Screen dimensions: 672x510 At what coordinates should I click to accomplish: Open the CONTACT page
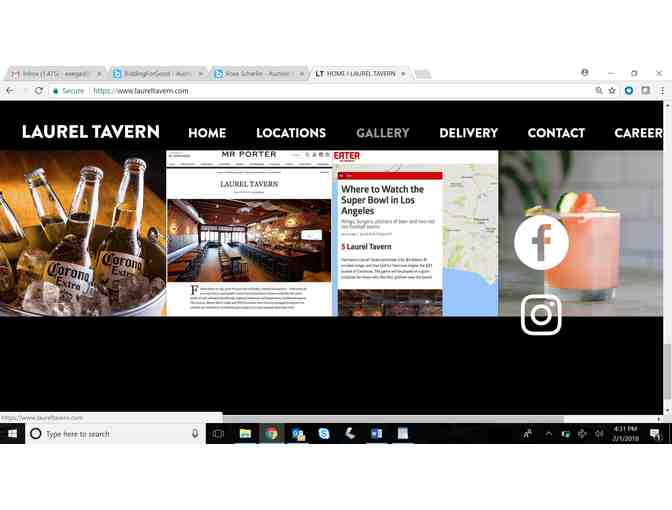coord(556,133)
